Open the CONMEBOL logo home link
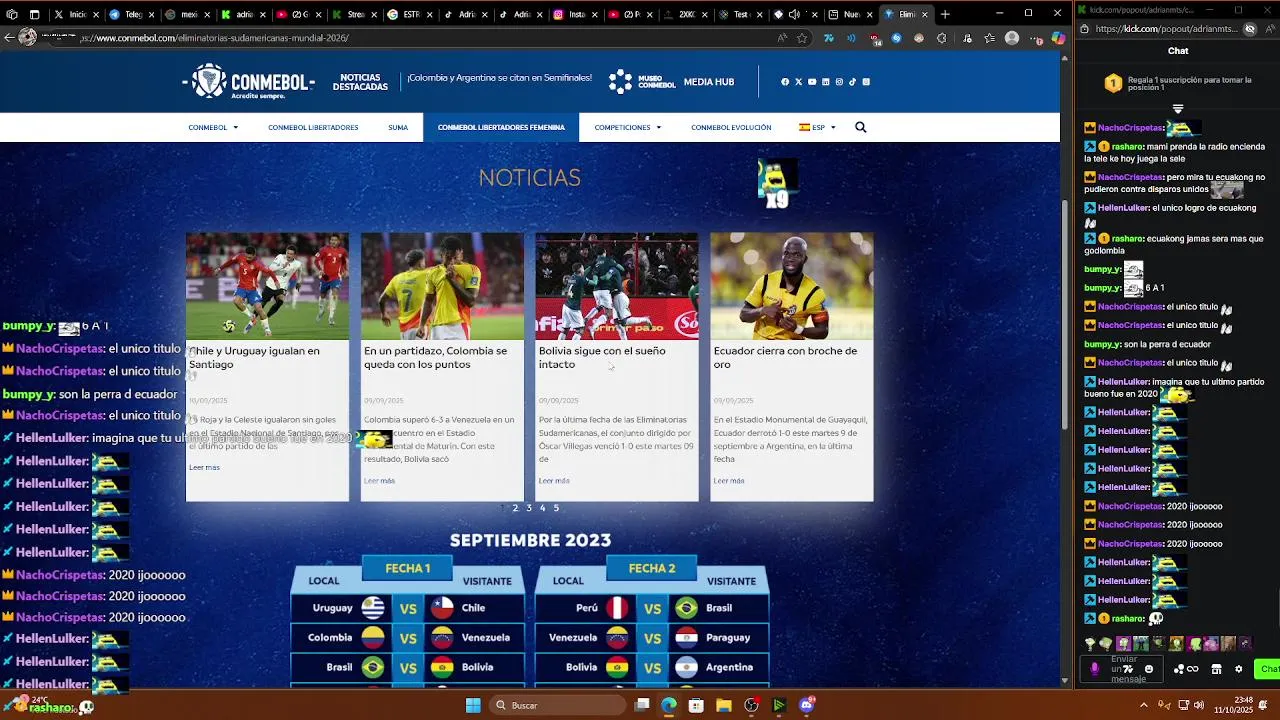1280x720 pixels. [249, 82]
